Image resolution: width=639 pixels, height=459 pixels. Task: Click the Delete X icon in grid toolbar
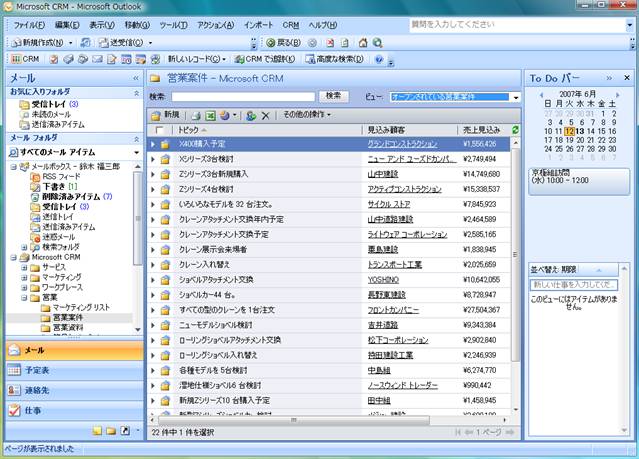[x=266, y=116]
